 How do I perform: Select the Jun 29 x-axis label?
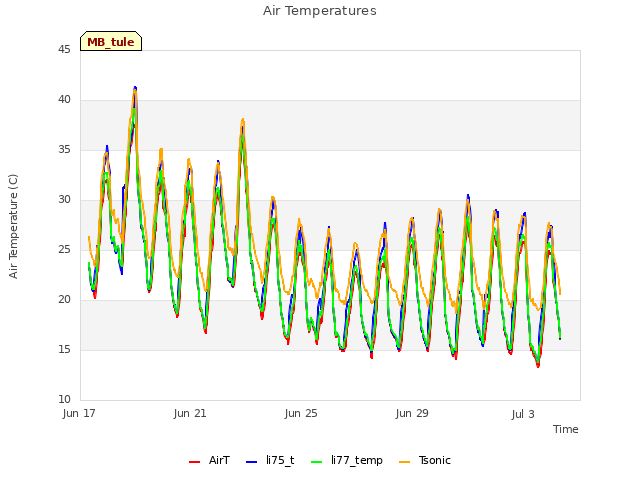point(412,413)
